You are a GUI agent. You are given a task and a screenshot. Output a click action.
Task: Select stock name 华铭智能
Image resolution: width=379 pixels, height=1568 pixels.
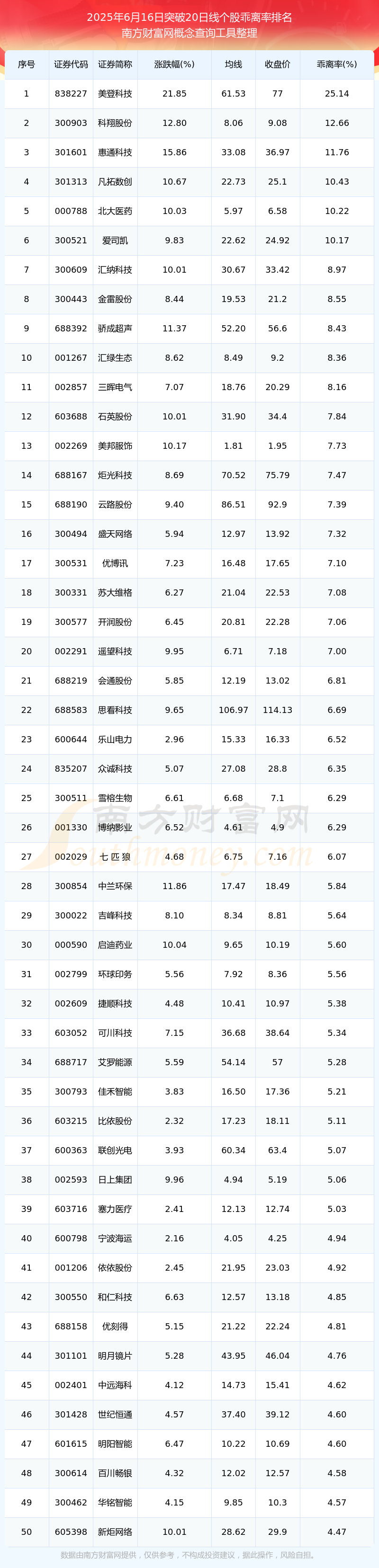(115, 1503)
